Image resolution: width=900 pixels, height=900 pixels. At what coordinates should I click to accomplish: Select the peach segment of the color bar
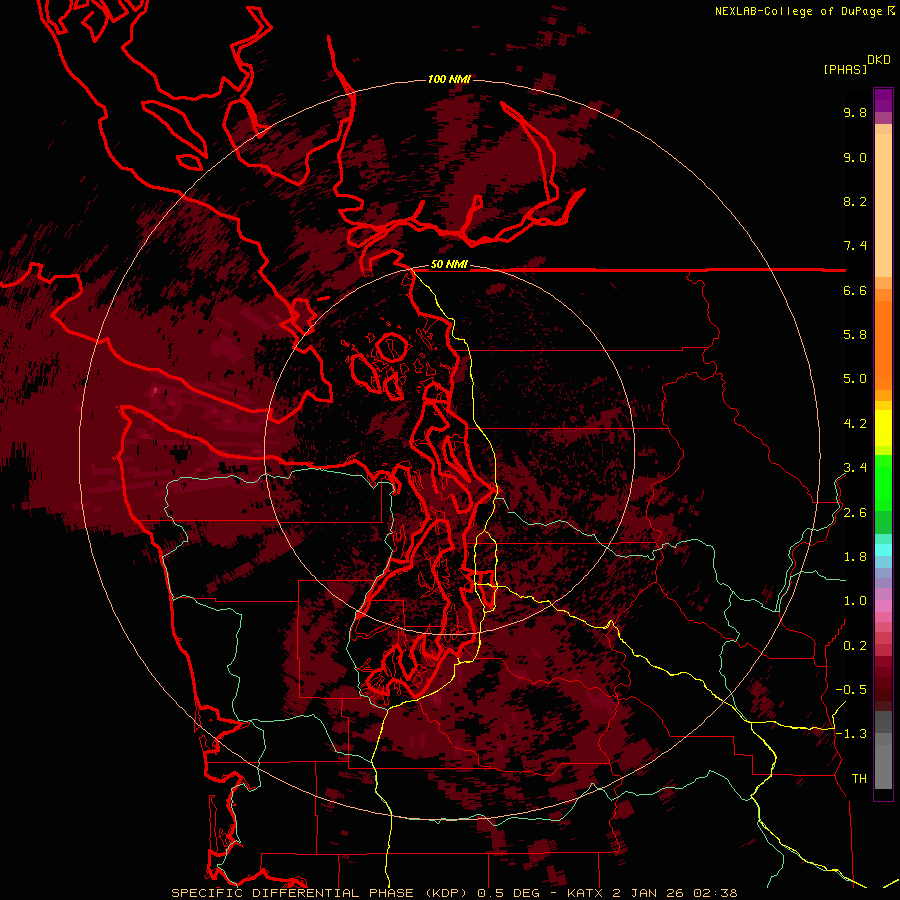(883, 205)
